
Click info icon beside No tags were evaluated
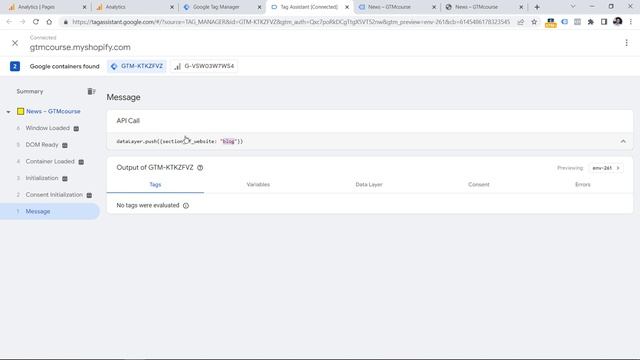tap(186, 206)
